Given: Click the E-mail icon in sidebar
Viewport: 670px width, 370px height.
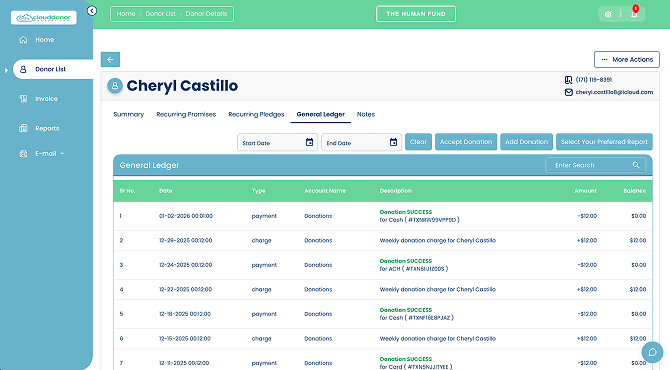Looking at the screenshot, I should pyautogui.click(x=24, y=153).
